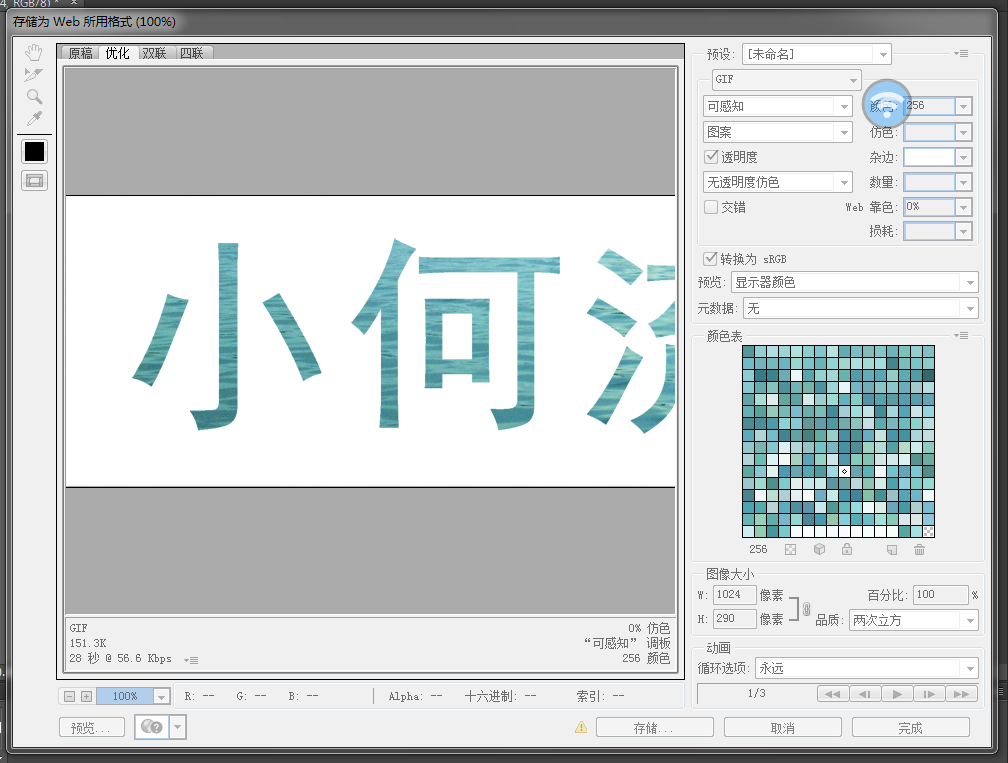Open the 颜色表 panel menu icon
Image resolution: width=1008 pixels, height=763 pixels.
(961, 336)
